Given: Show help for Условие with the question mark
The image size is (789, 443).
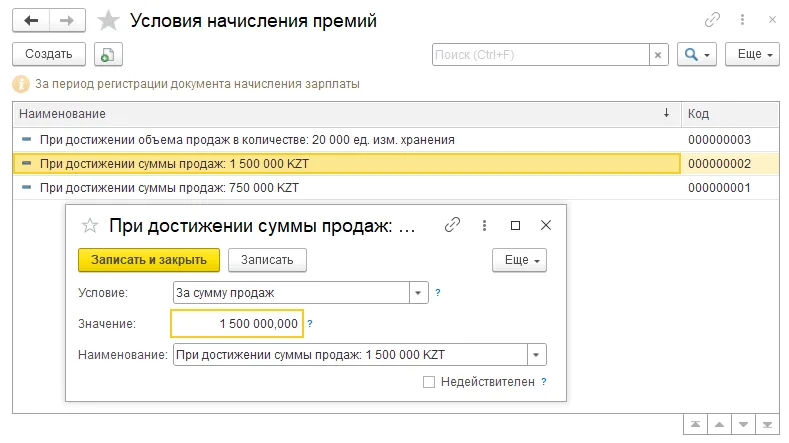Looking at the screenshot, I should [x=438, y=292].
